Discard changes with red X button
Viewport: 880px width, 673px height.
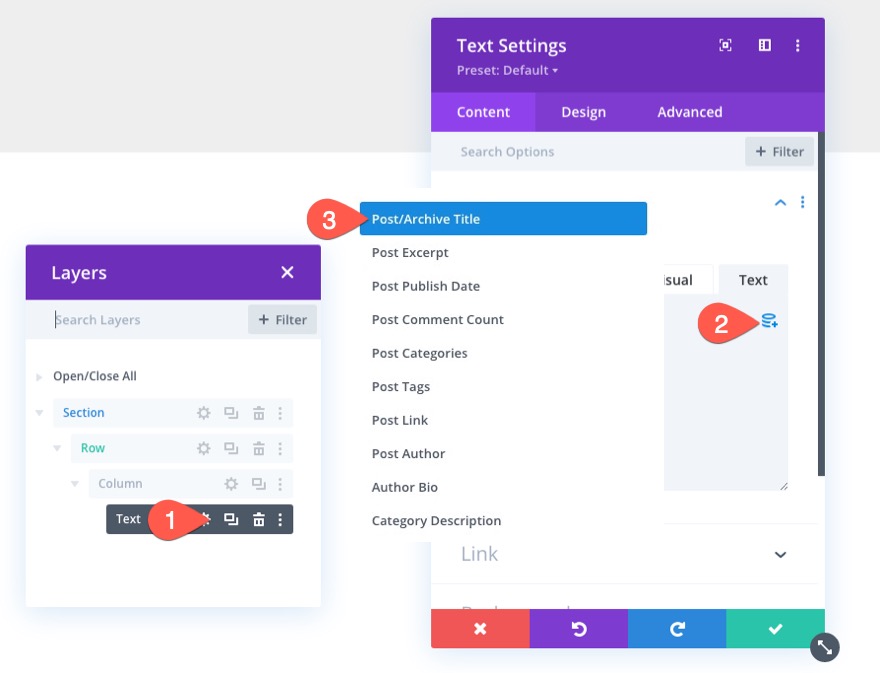(x=480, y=629)
